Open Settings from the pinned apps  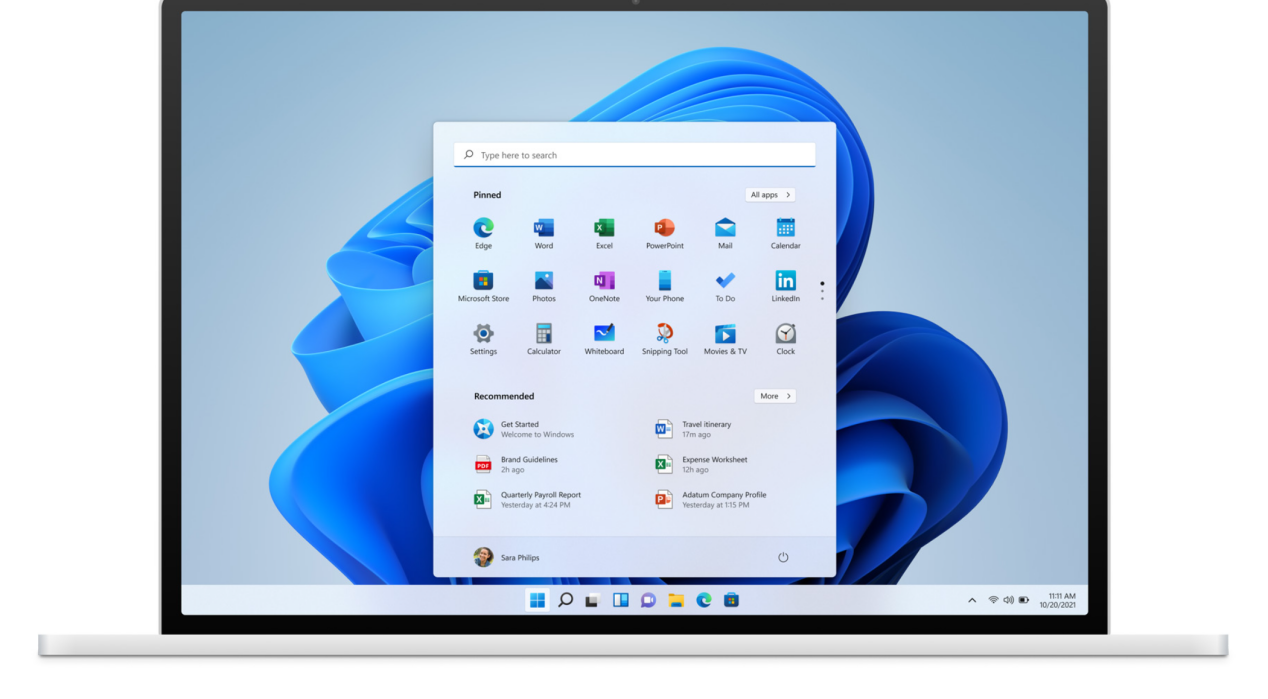click(483, 339)
